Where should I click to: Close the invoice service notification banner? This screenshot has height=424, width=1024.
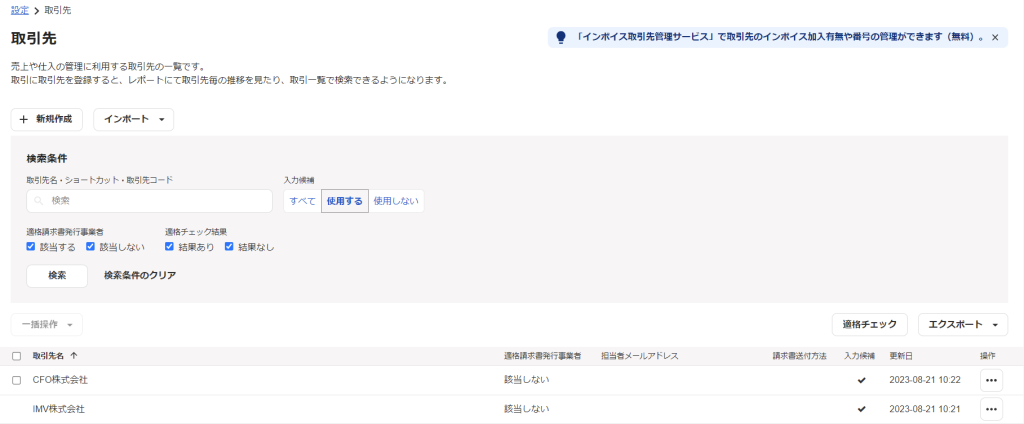point(994,37)
